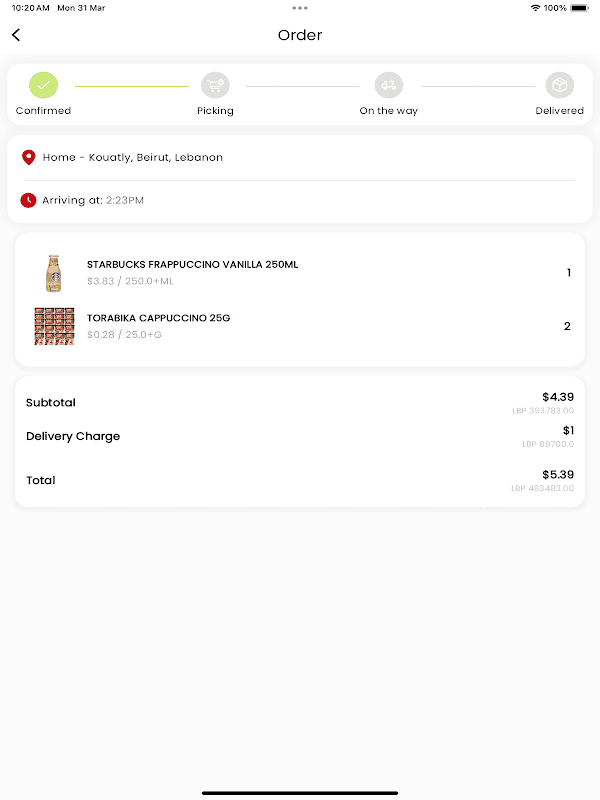Open Torabika Cappuccino product thumbnail
This screenshot has width=600, height=800.
tap(54, 326)
